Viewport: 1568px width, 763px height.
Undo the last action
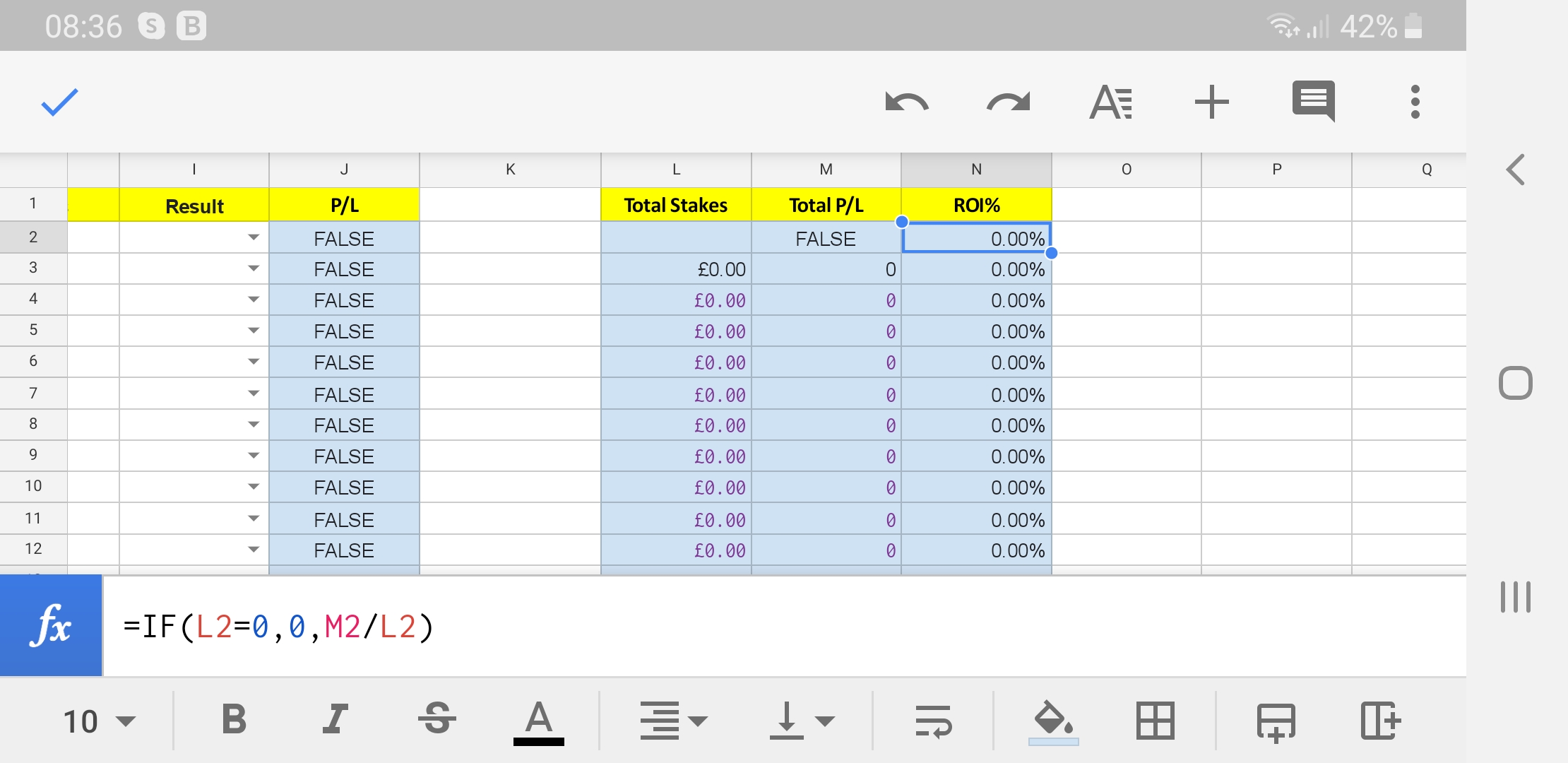pyautogui.click(x=907, y=102)
